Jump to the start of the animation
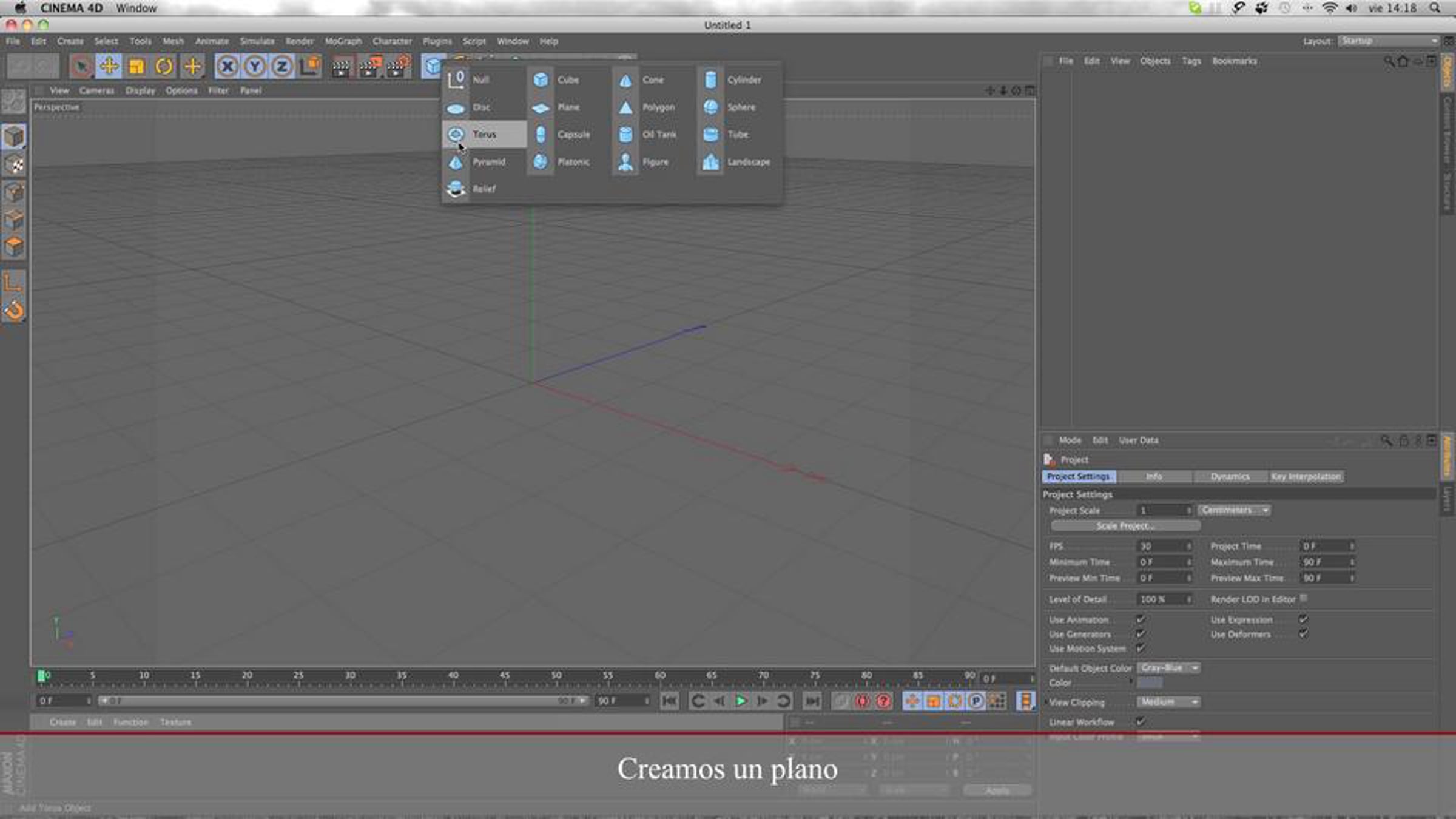The image size is (1456, 819). [670, 701]
